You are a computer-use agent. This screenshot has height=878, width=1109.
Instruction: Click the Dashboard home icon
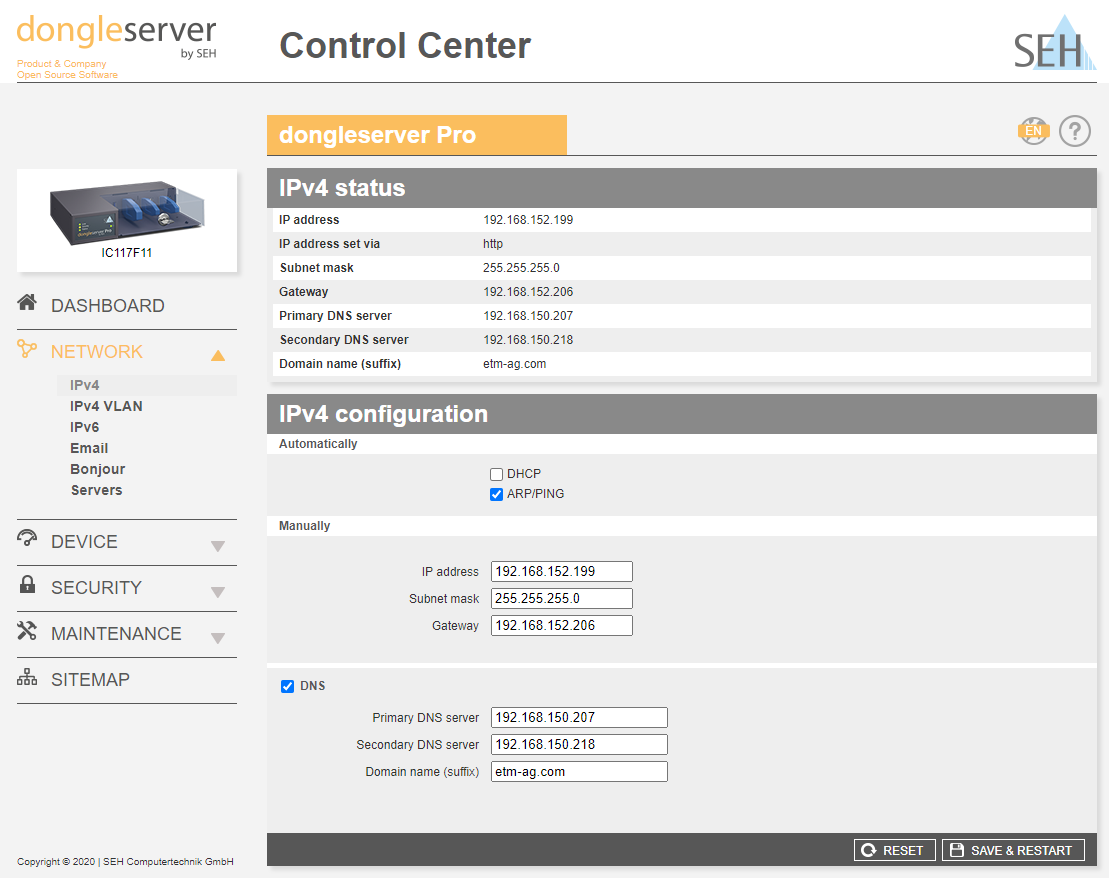click(x=27, y=303)
